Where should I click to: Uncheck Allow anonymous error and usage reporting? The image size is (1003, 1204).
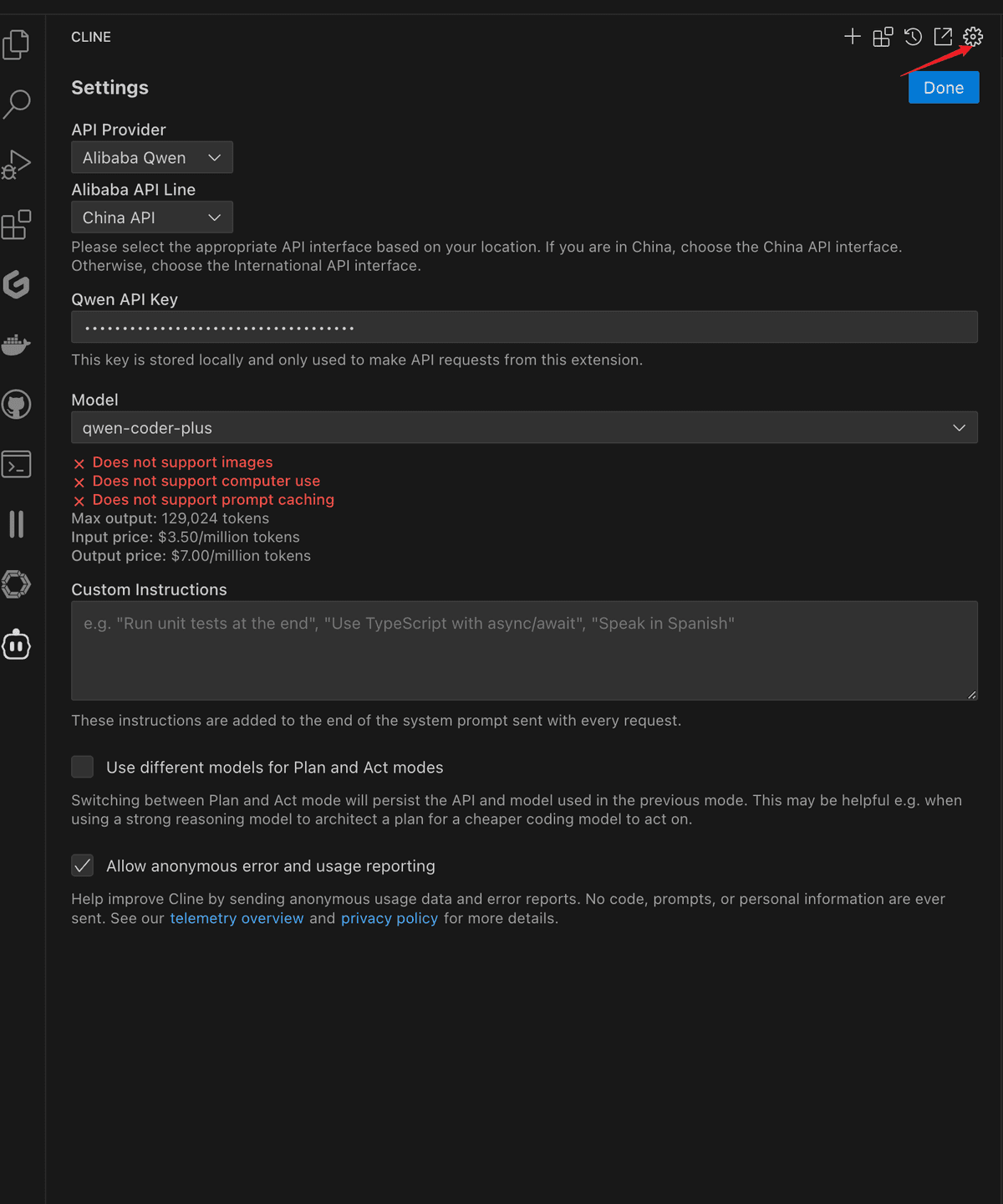[x=82, y=865]
